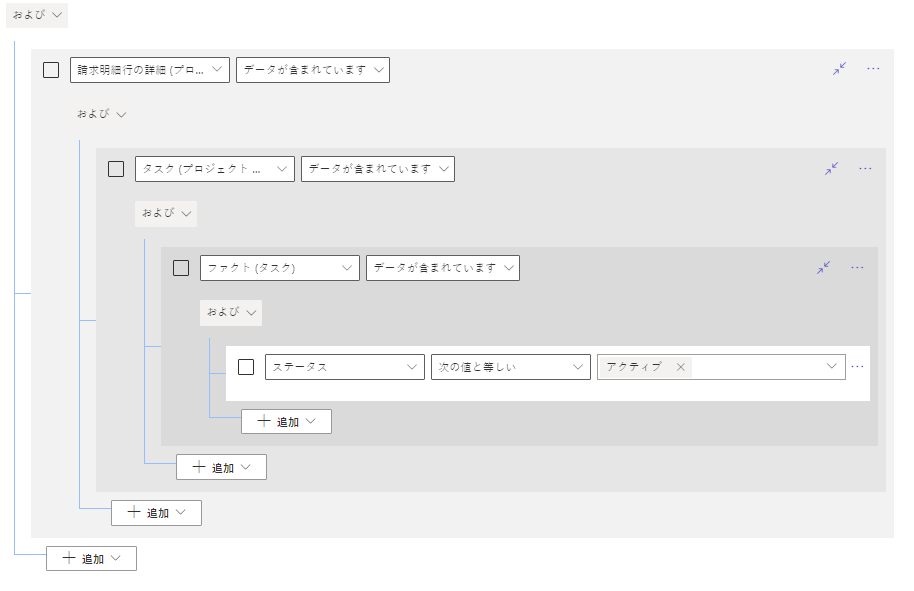This screenshot has width=914, height=591.
Task: Open the 次の値と等しい operator dropdown
Action: point(510,367)
